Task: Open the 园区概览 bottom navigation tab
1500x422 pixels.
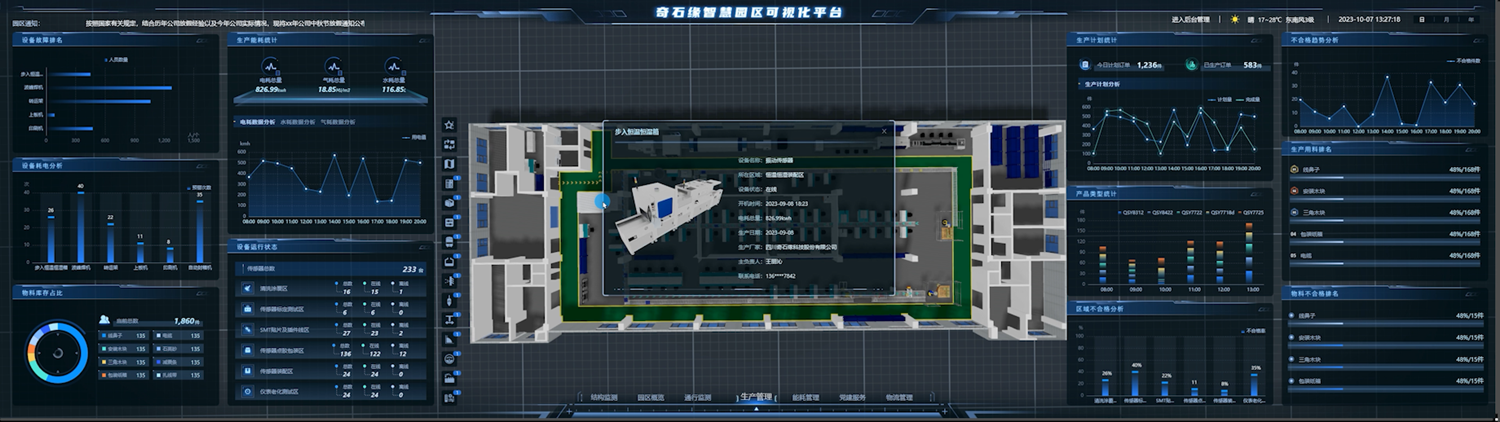Action: tap(652, 398)
